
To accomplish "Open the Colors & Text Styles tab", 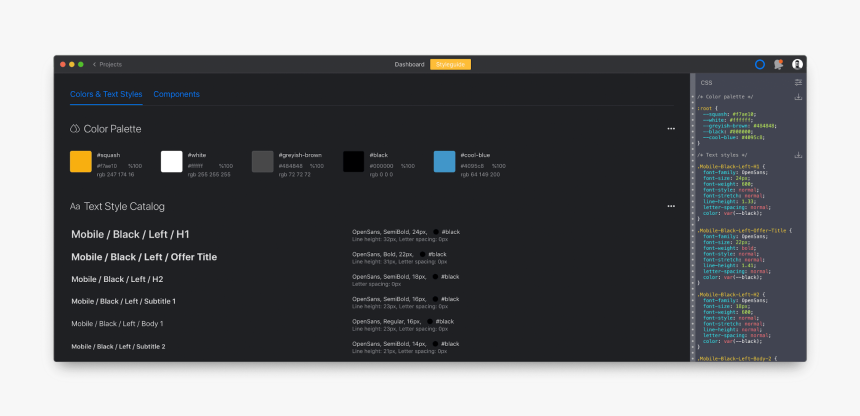I will pos(106,94).
